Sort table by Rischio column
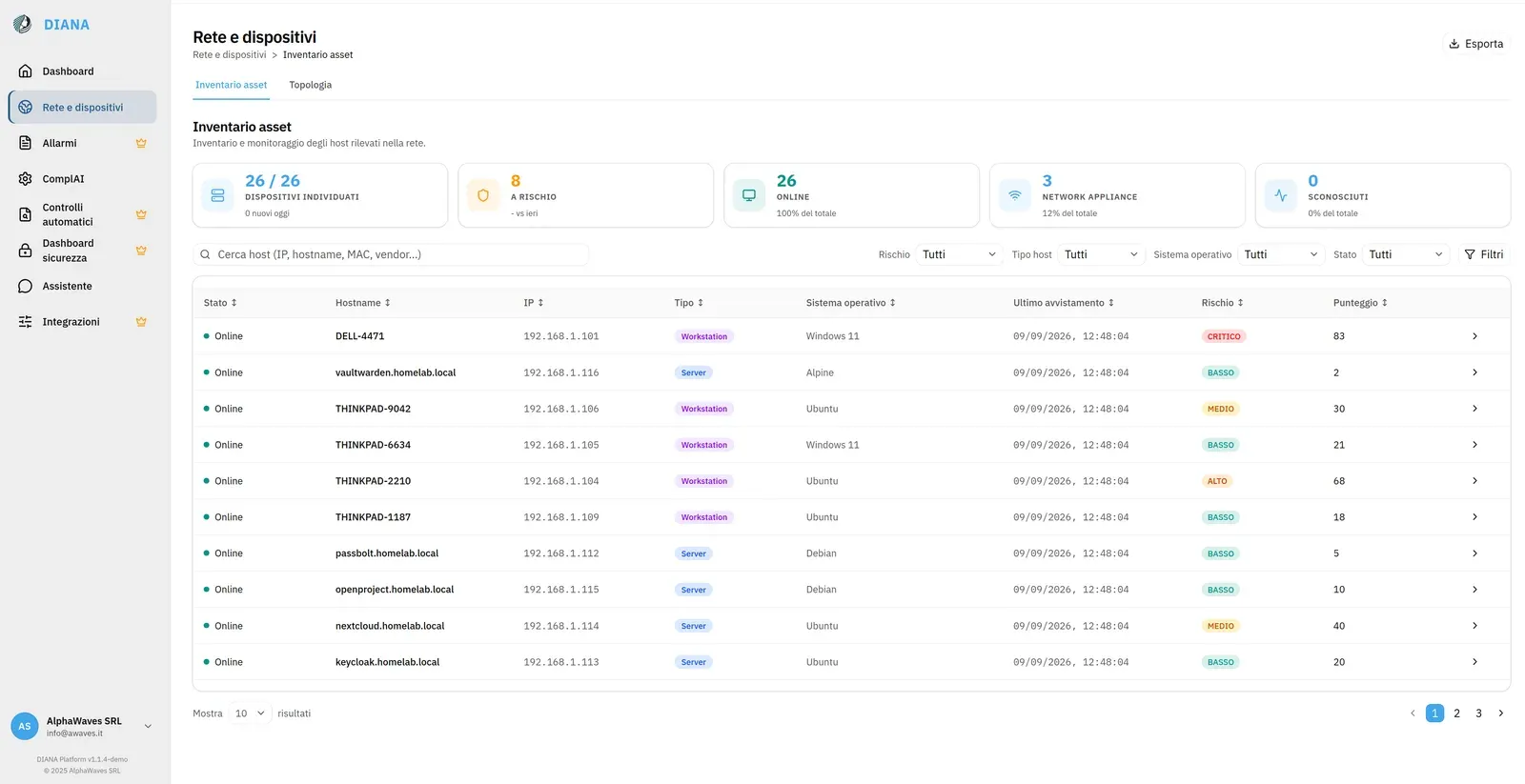 tap(1222, 303)
